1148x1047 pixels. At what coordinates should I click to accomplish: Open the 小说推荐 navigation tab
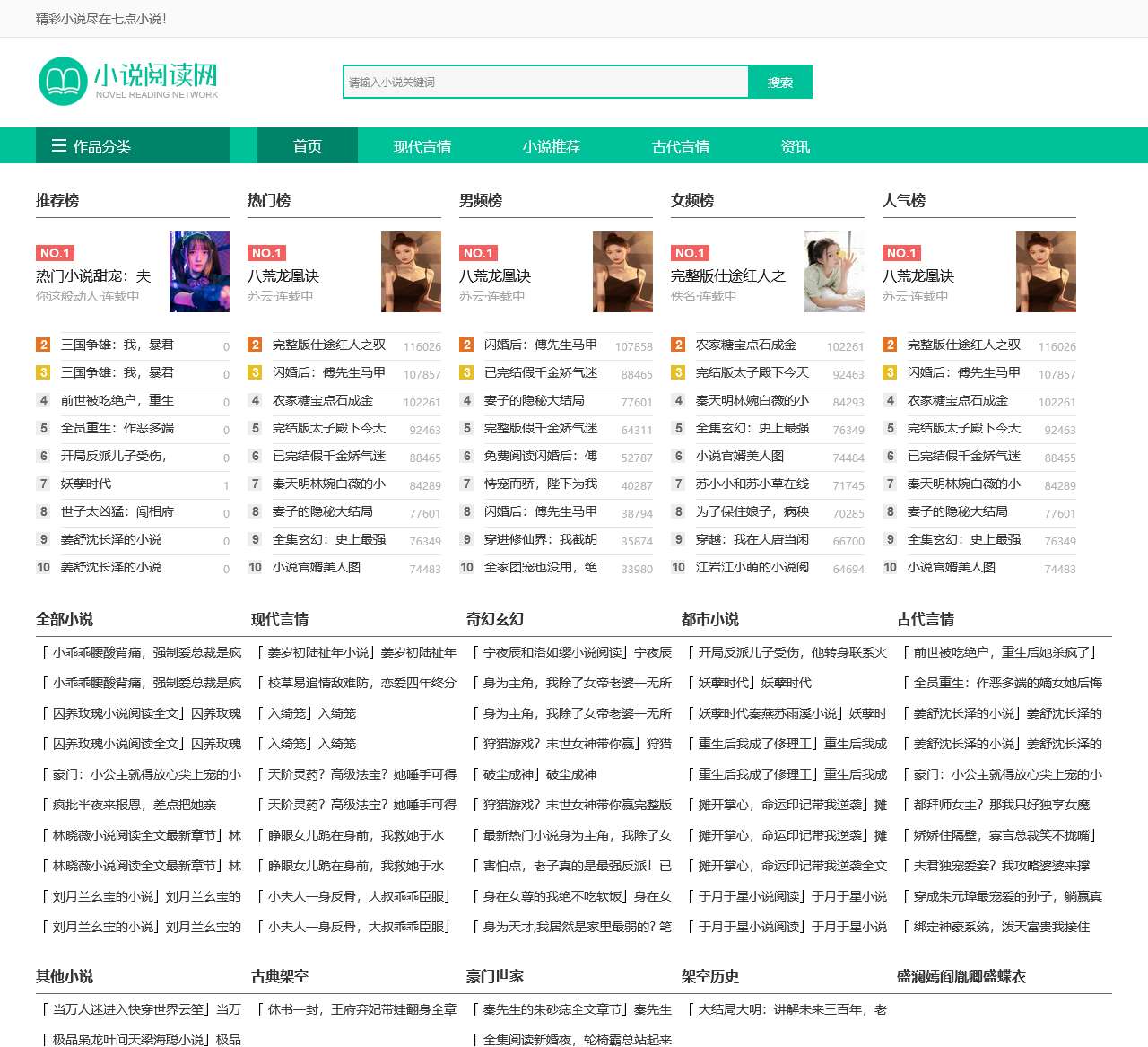551,145
